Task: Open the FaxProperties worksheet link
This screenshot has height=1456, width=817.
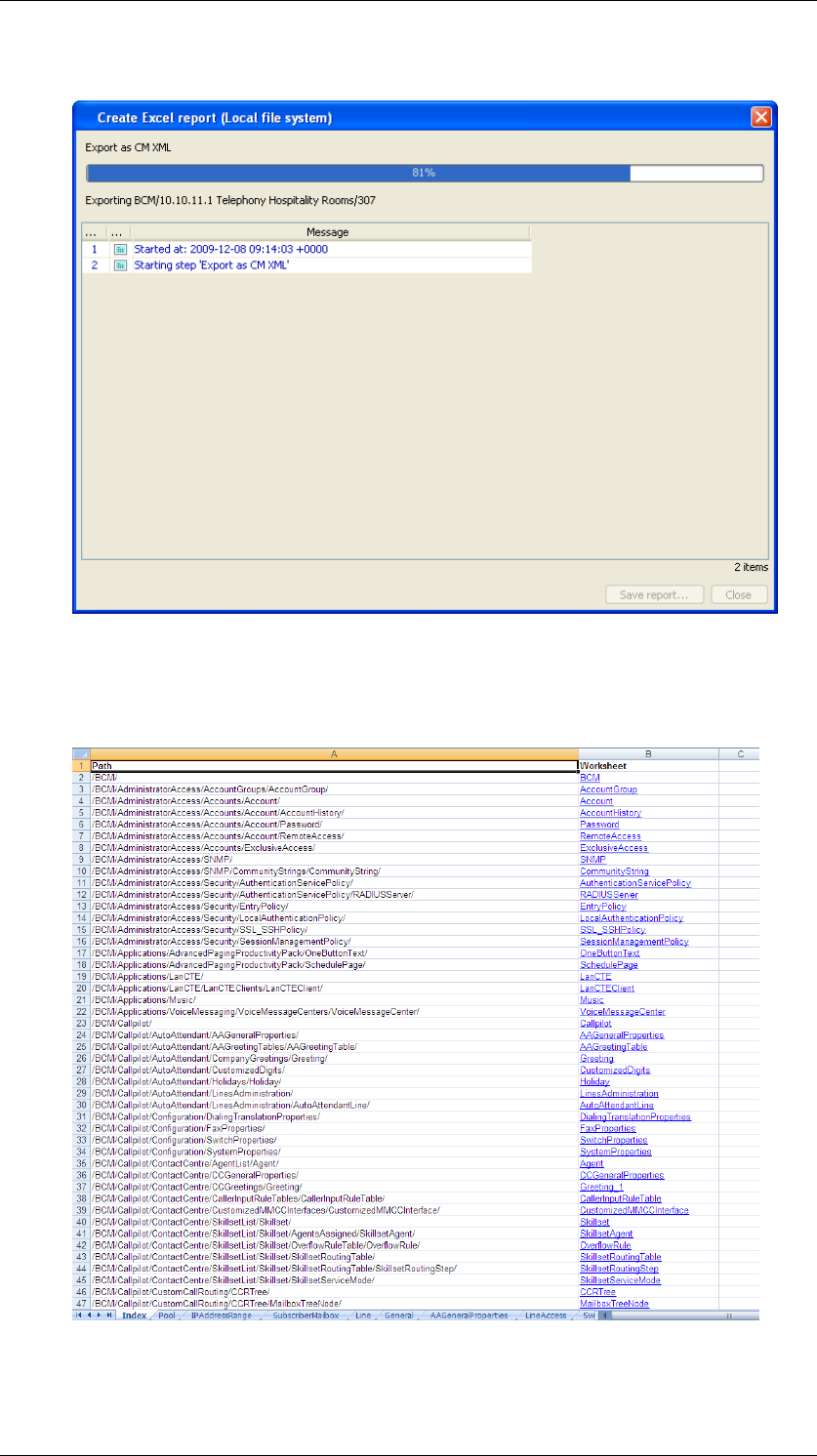Action: point(607,1128)
